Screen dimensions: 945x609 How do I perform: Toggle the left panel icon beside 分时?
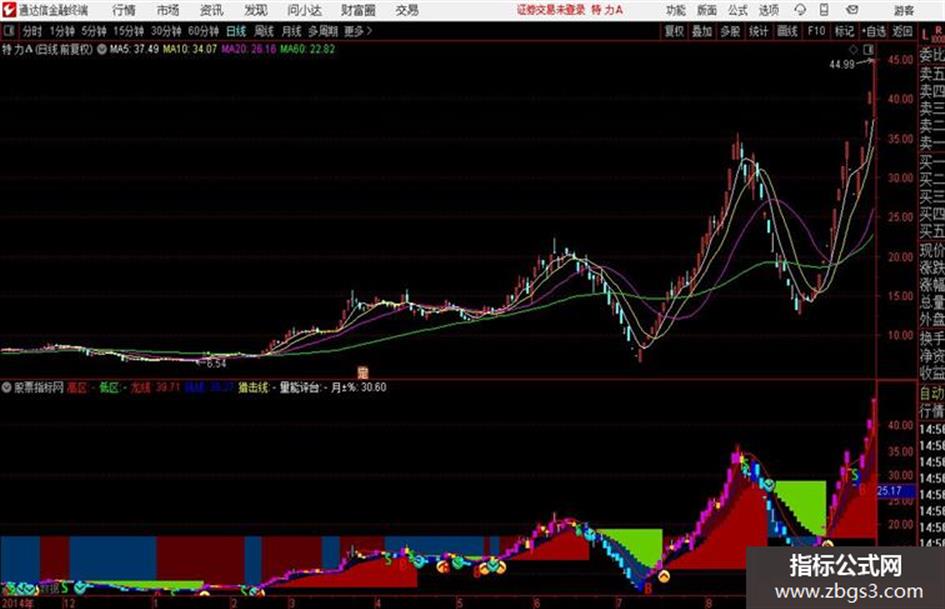click(8, 31)
